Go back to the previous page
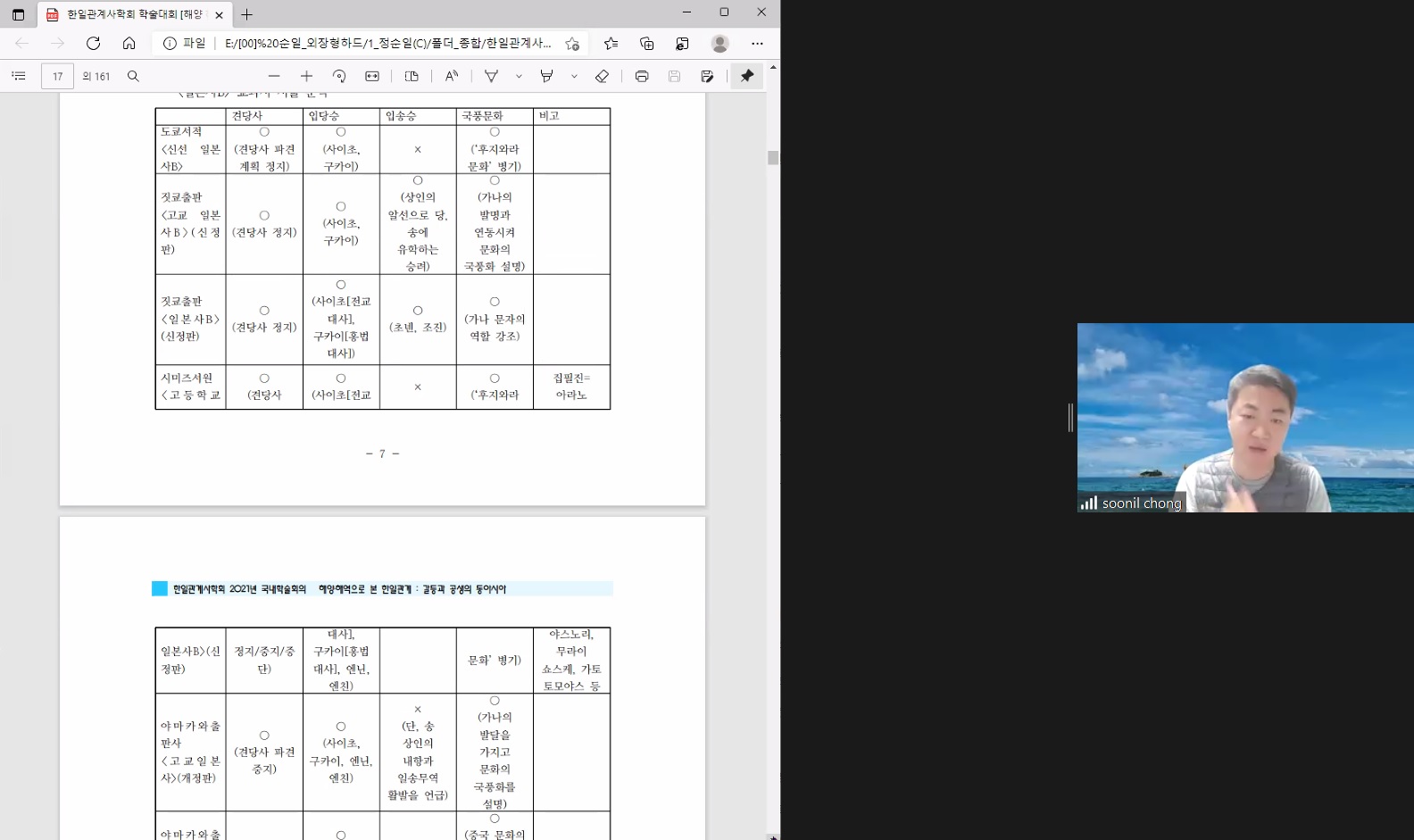The width and height of the screenshot is (1414, 840). click(22, 43)
